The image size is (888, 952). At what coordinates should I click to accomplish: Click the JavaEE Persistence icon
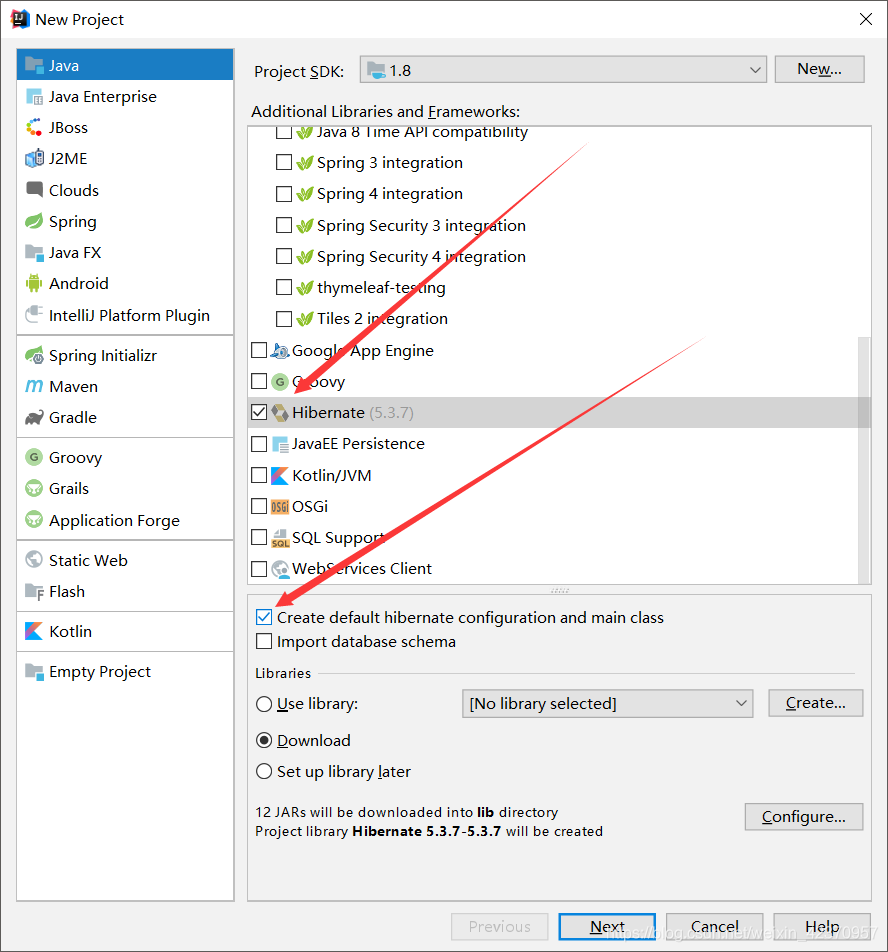280,444
